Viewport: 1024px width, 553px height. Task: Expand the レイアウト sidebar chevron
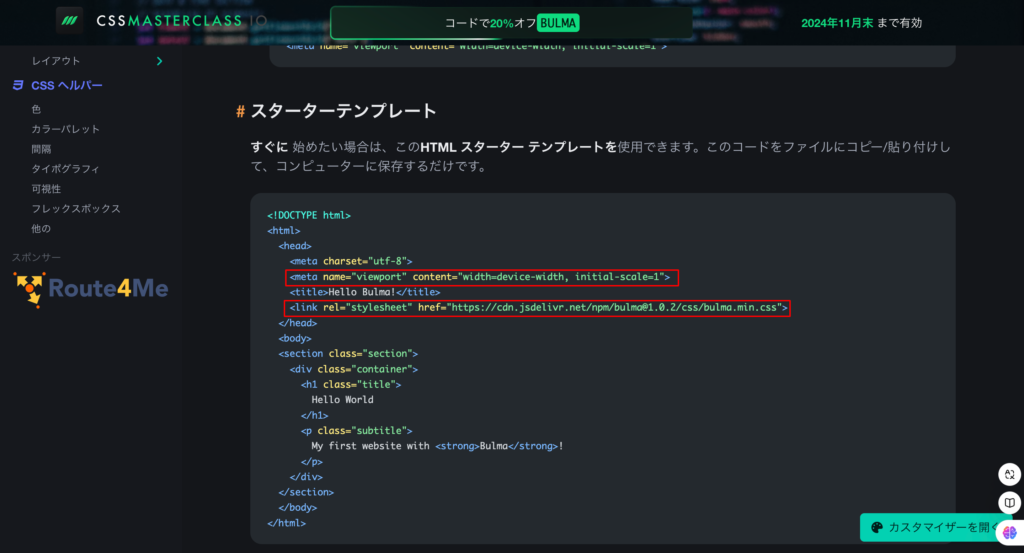click(159, 61)
